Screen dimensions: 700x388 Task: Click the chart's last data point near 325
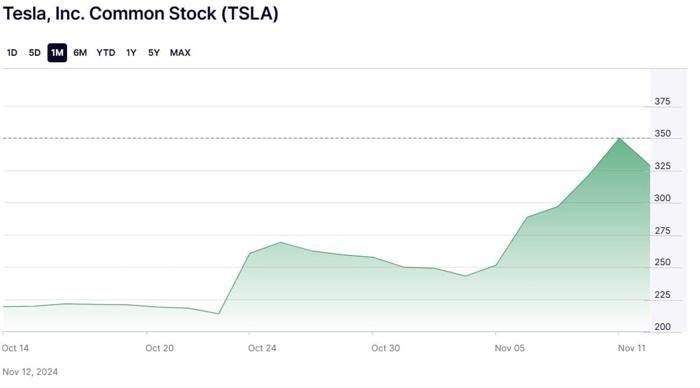[649, 166]
